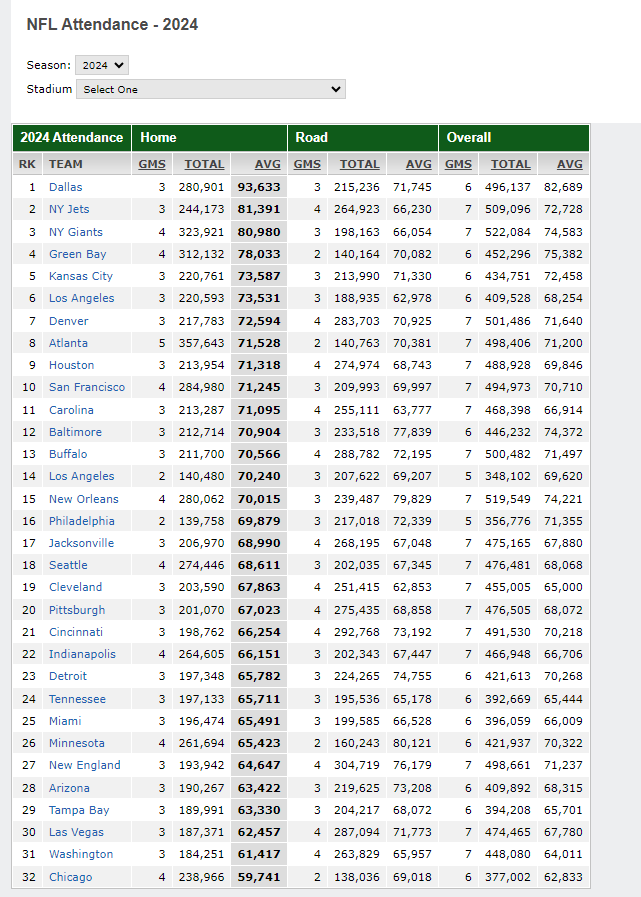This screenshot has height=897, width=641.
Task: Select NY Giants overall total 522,084
Action: 508,232
